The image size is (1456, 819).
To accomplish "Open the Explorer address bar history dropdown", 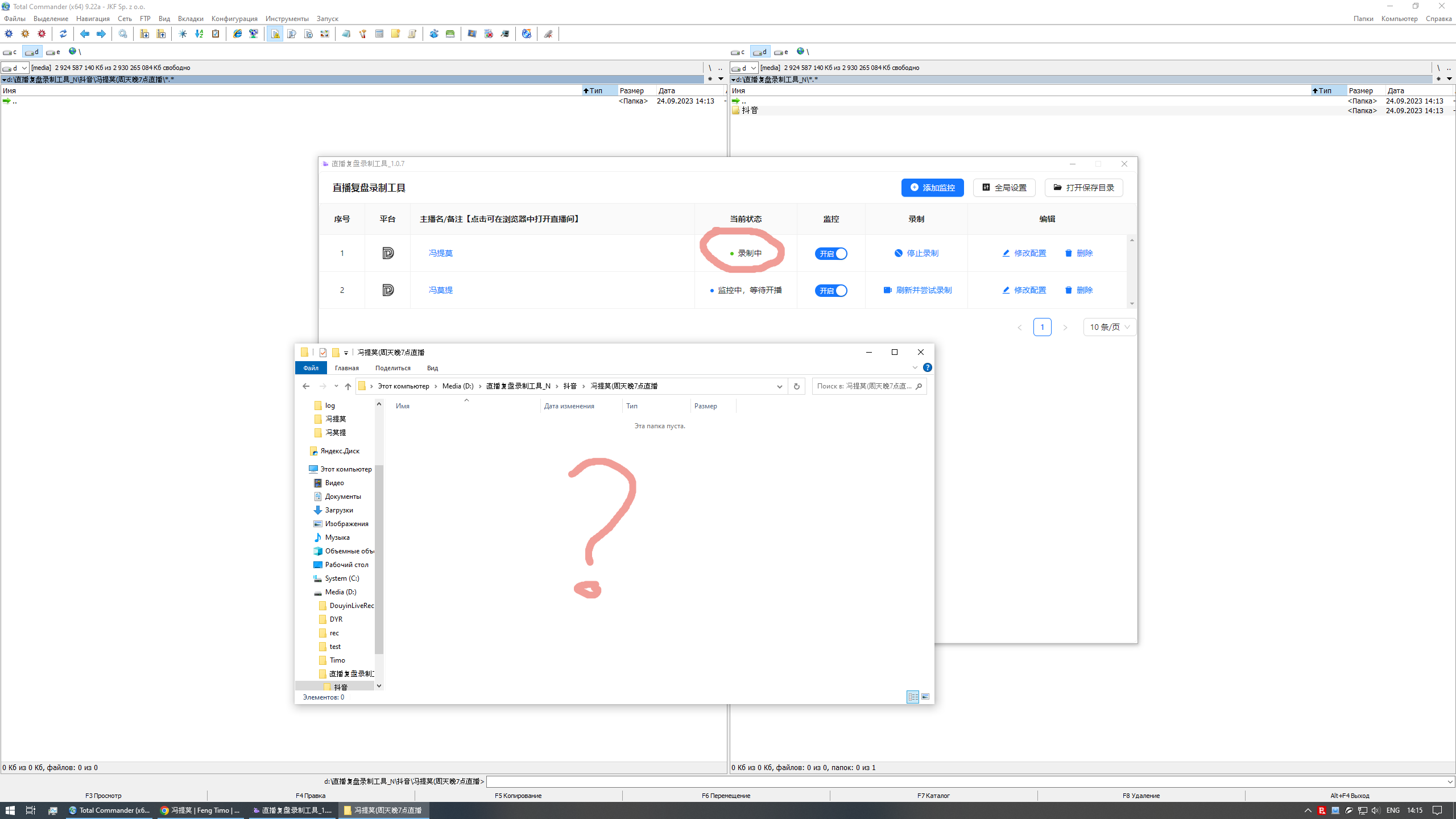I will click(779, 386).
